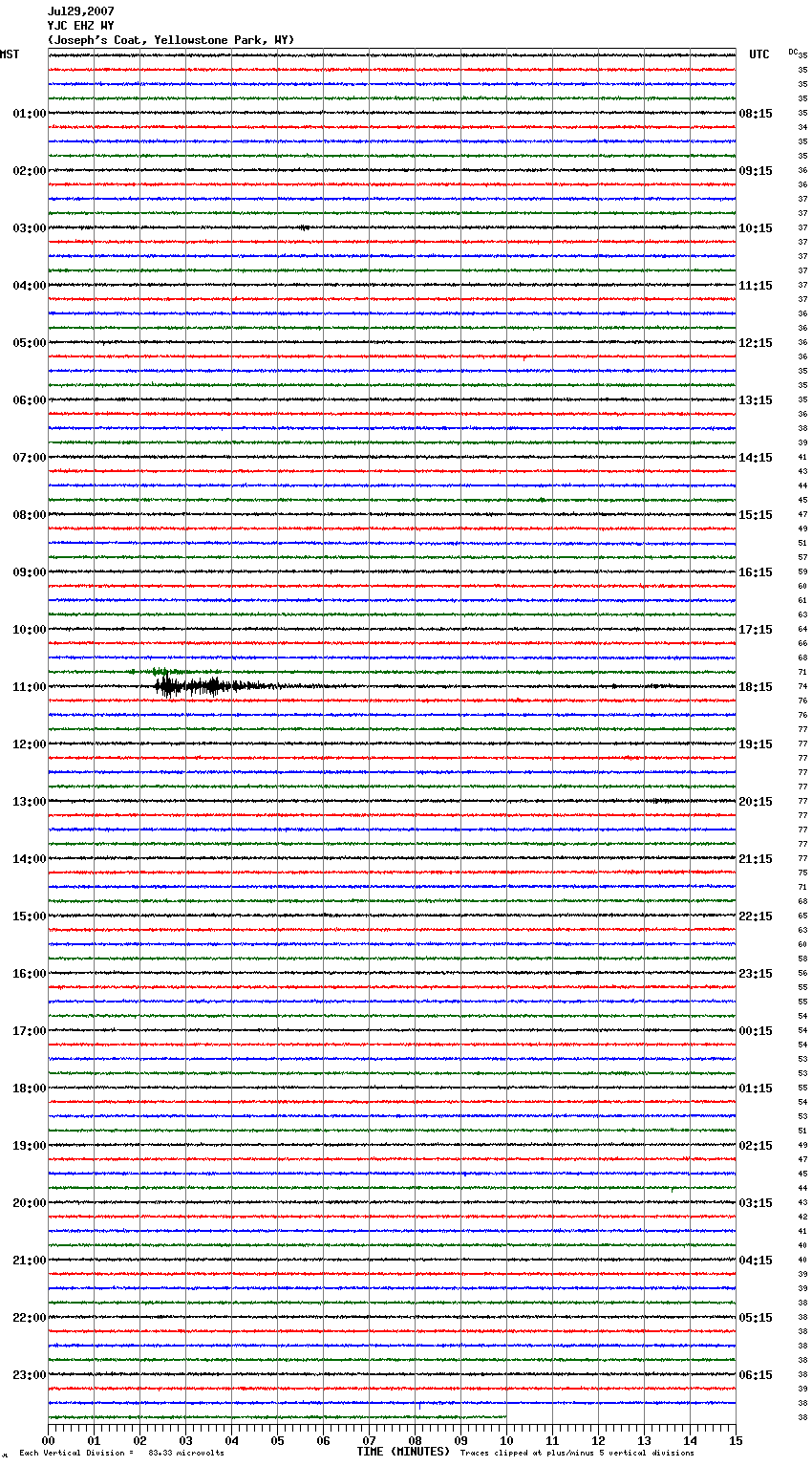The height and width of the screenshot is (1466, 812).
Task: Select the 05:00 MST time label
Action: click(30, 343)
